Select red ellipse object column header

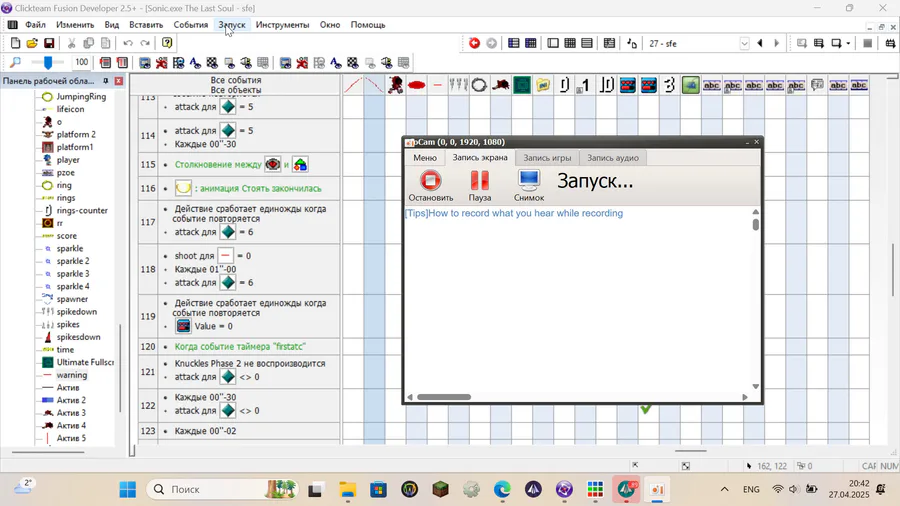point(416,85)
